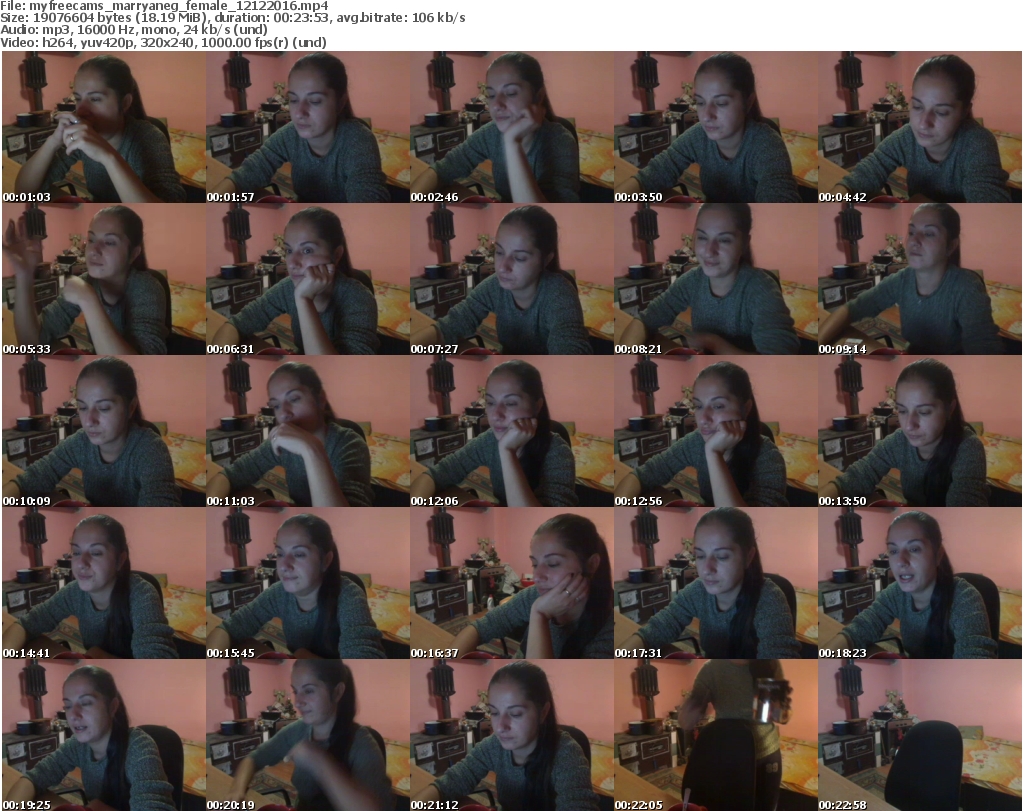1024x811 pixels.
Task: Open the frame at 00:08:21
Action: click(716, 279)
